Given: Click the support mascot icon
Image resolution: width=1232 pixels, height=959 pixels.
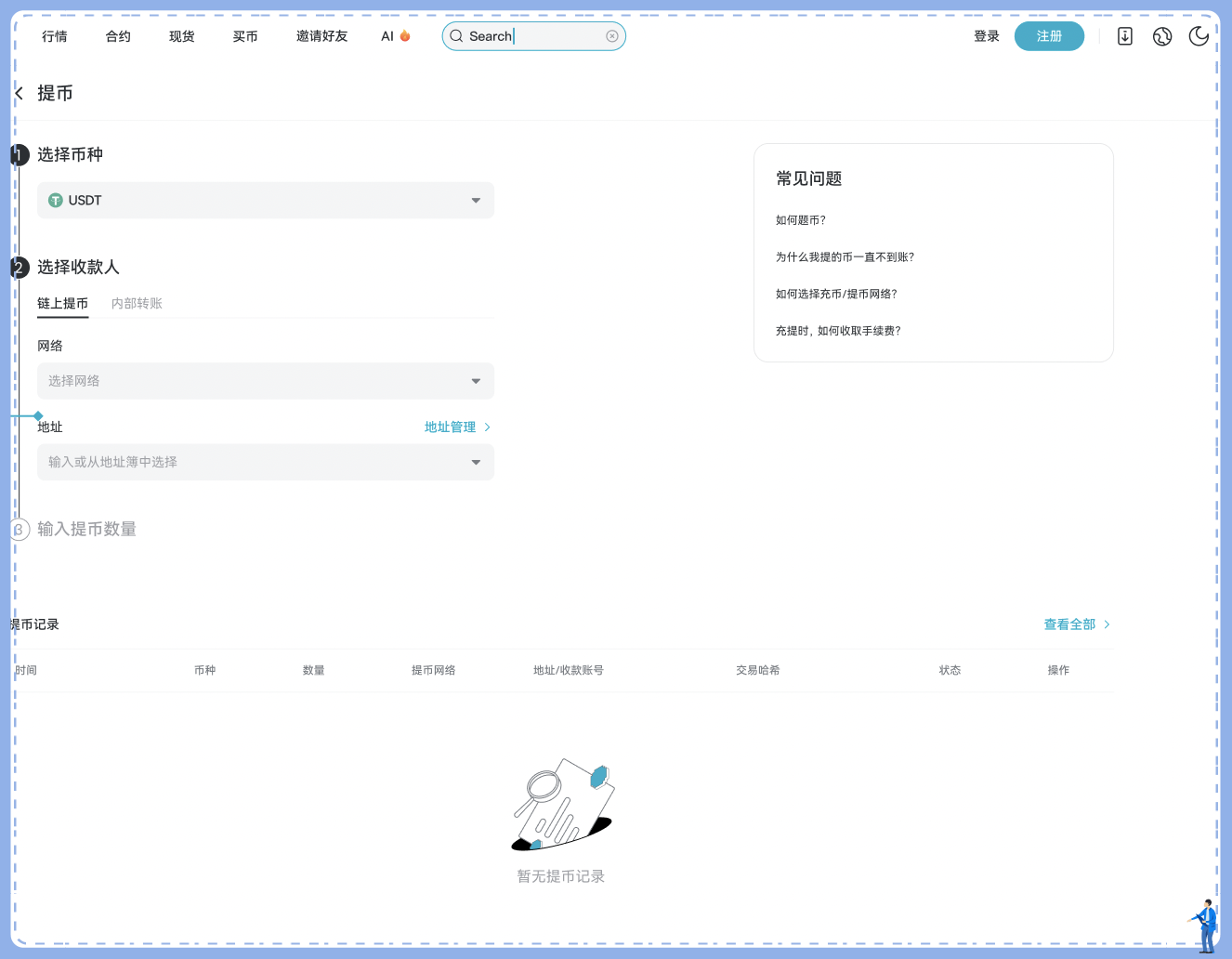Looking at the screenshot, I should 1205,925.
